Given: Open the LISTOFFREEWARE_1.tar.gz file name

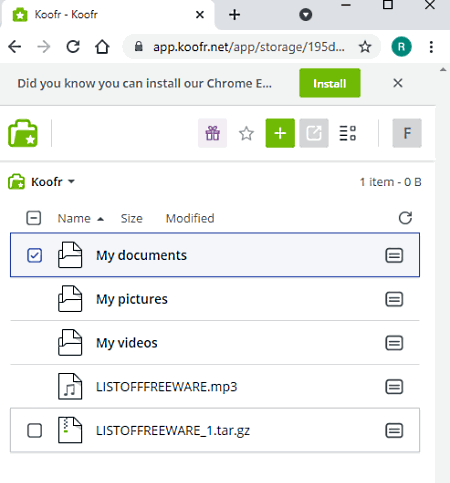Looking at the screenshot, I should [x=173, y=431].
